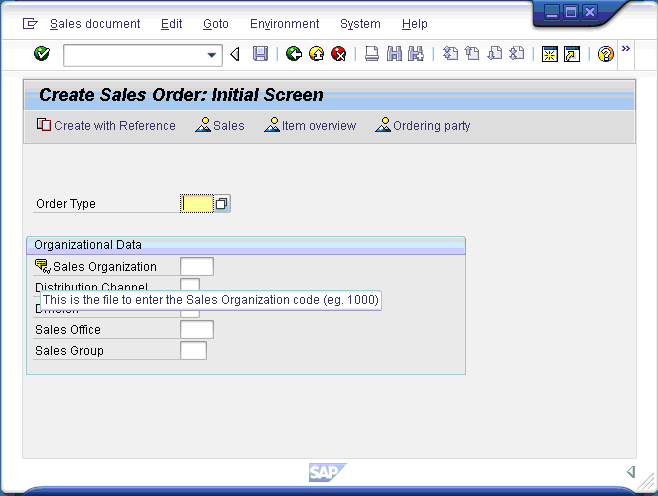Click the Ordering party button
Viewport: 658px width, 496px height.
(x=423, y=125)
